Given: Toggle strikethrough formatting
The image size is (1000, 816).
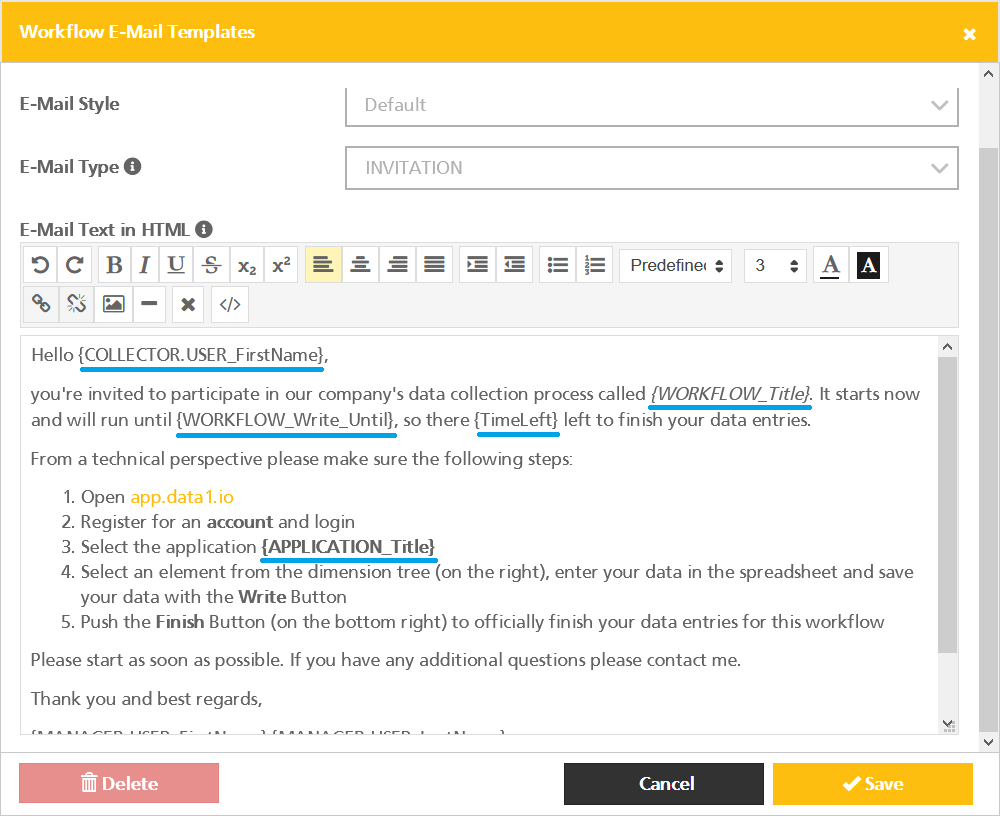Looking at the screenshot, I should click(x=211, y=265).
